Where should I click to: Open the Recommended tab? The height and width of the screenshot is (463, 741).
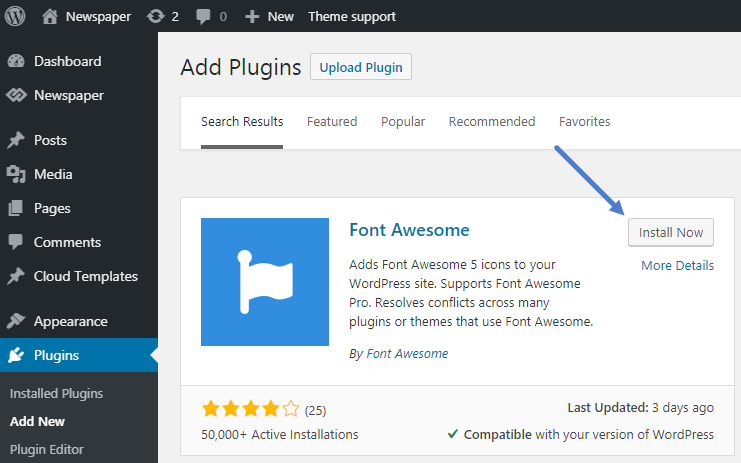[492, 122]
